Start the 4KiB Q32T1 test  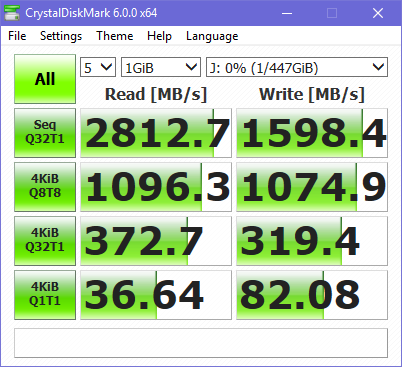(45, 241)
